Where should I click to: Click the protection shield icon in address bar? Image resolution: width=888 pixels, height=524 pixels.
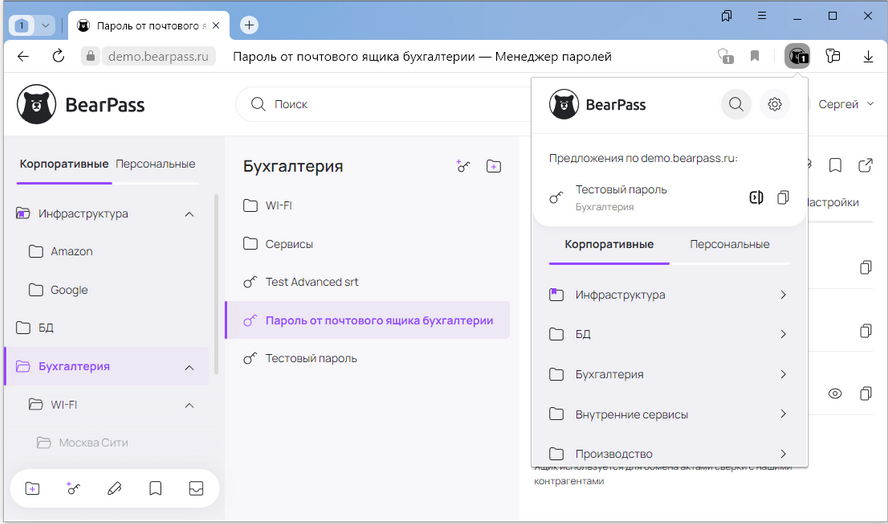(x=725, y=56)
